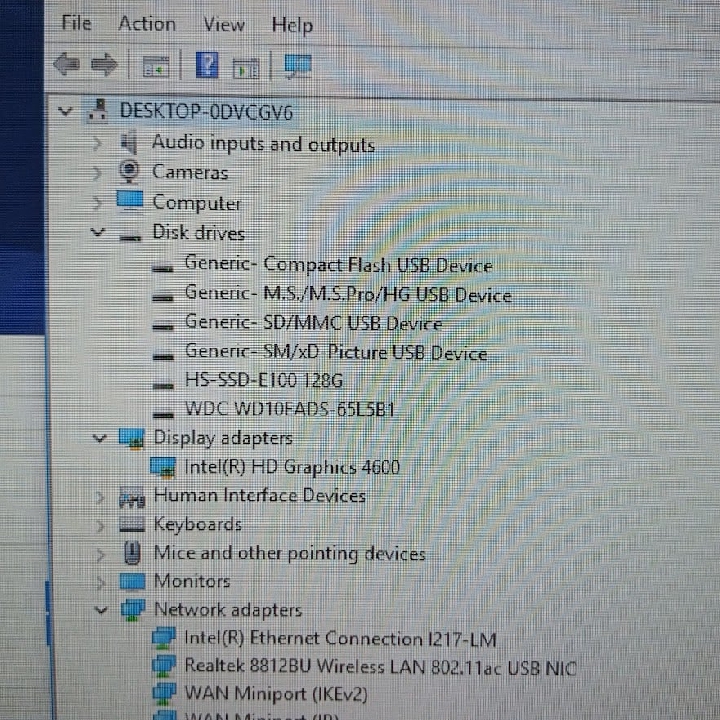Image resolution: width=720 pixels, height=720 pixels.
Task: Select Mice and other pointing devices label
Action: (290, 554)
